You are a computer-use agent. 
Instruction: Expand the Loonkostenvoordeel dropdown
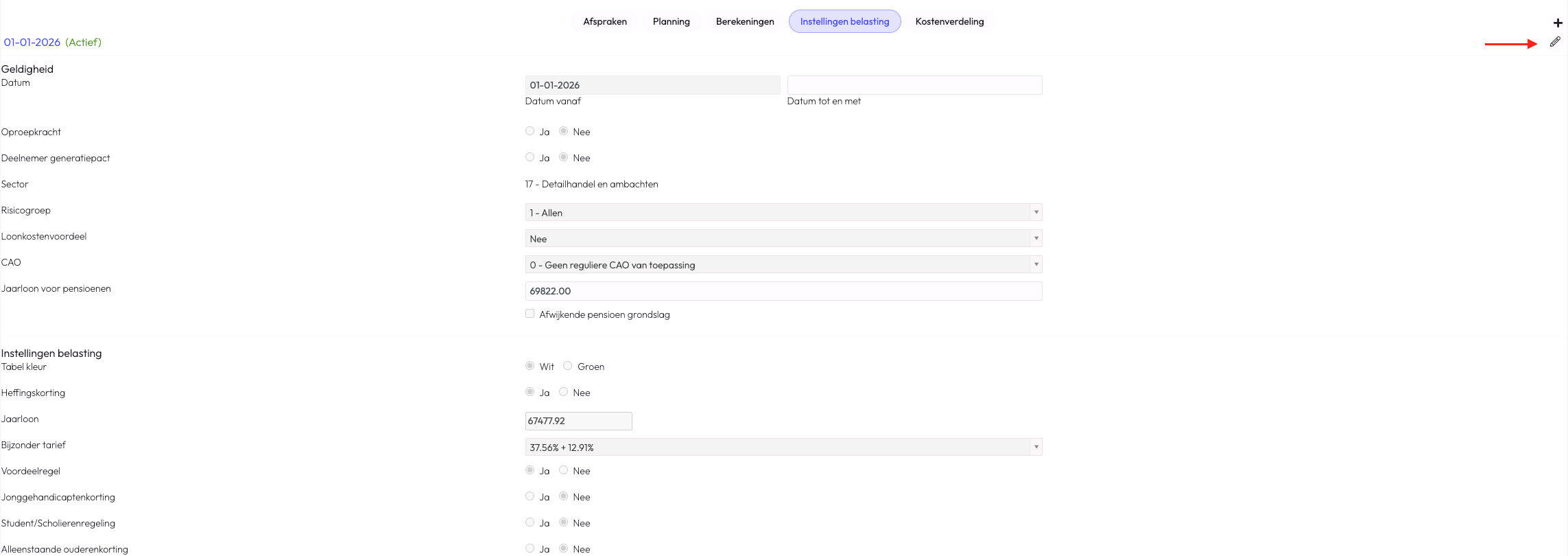[x=783, y=238]
